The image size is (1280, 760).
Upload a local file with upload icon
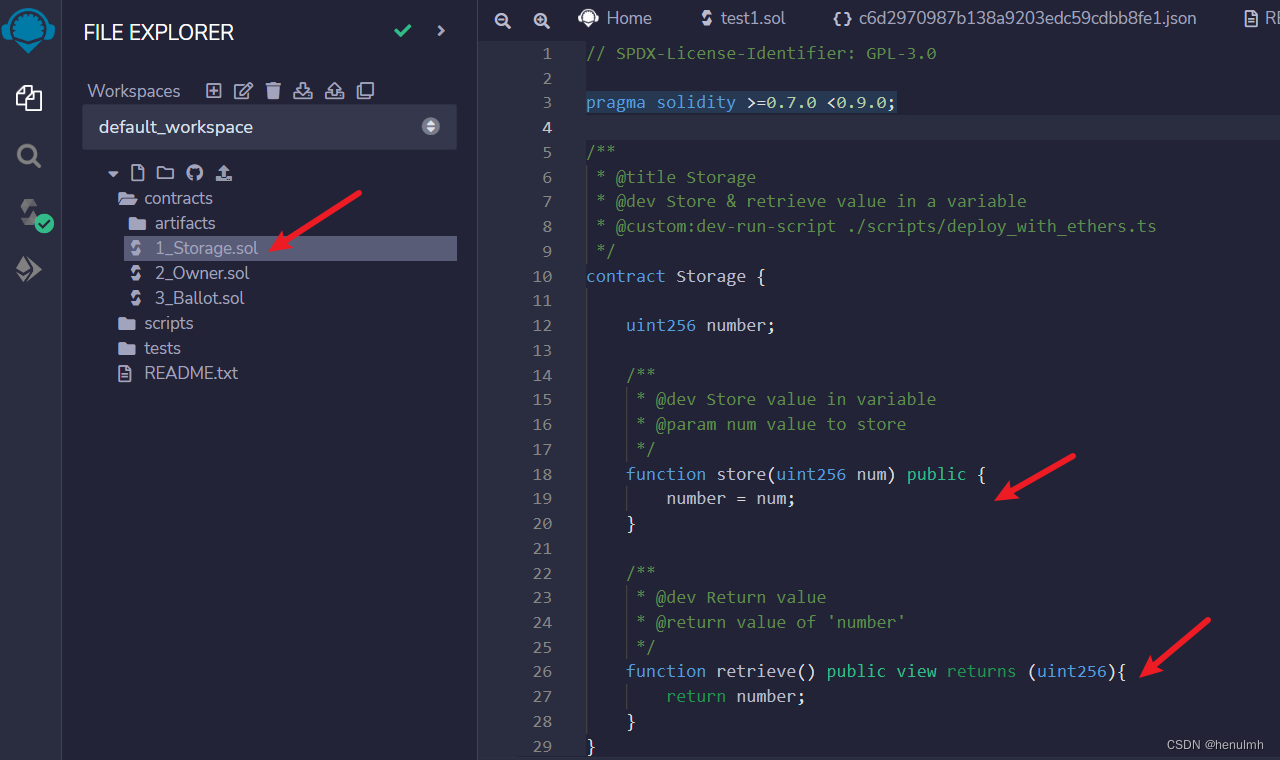coord(224,173)
